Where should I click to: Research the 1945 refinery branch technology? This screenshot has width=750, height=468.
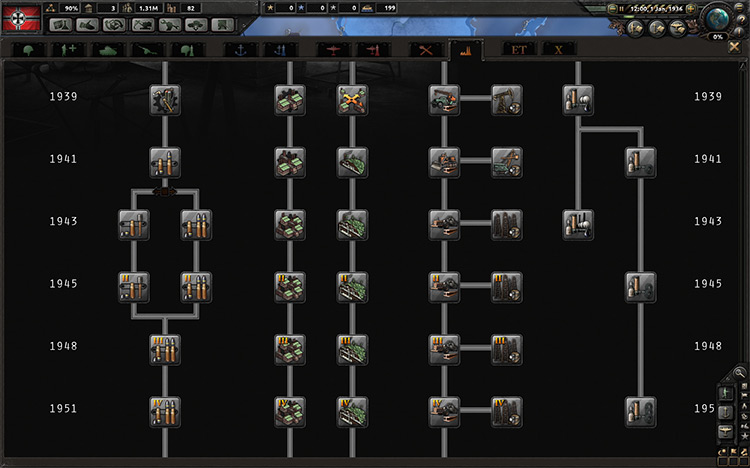[640, 287]
